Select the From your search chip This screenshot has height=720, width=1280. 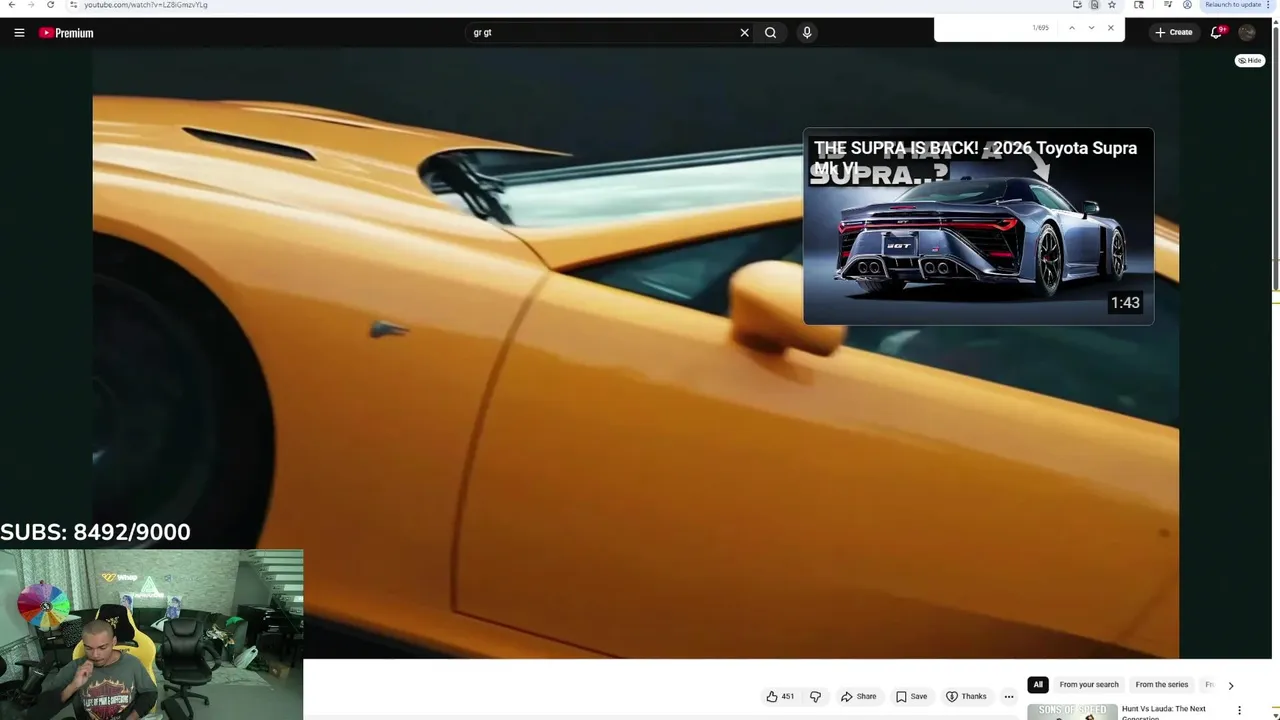1089,685
